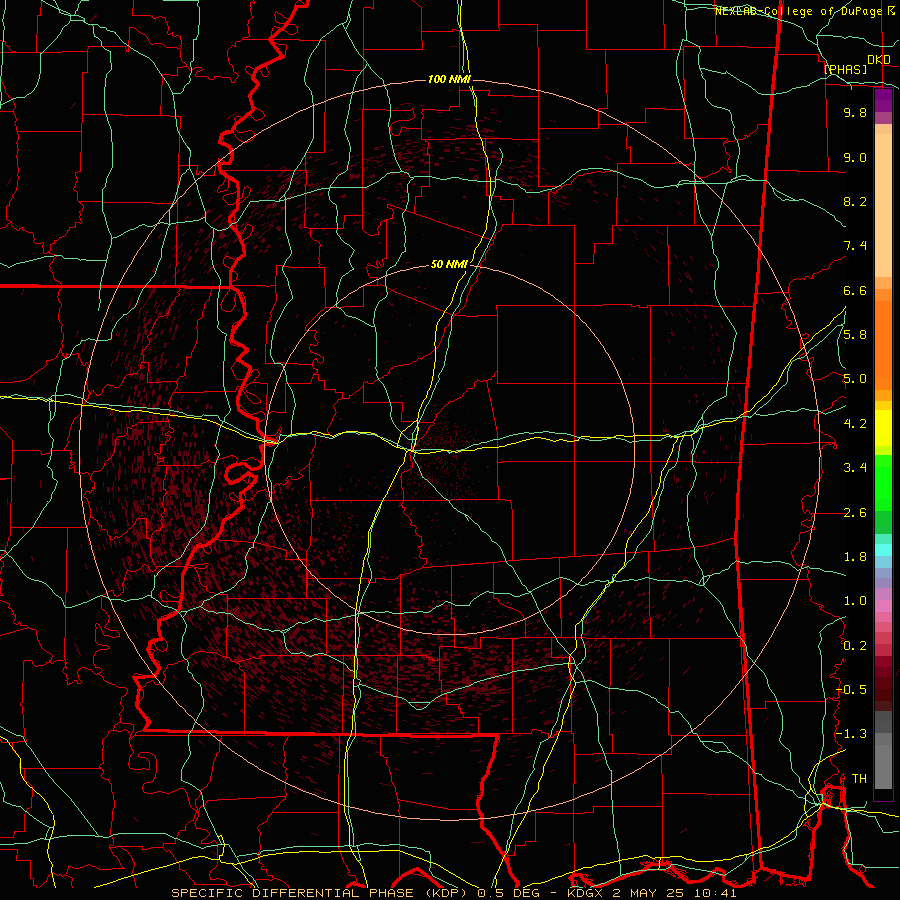Screen dimensions: 900x900
Task: Click the [PHAS] unit label
Action: [x=845, y=70]
